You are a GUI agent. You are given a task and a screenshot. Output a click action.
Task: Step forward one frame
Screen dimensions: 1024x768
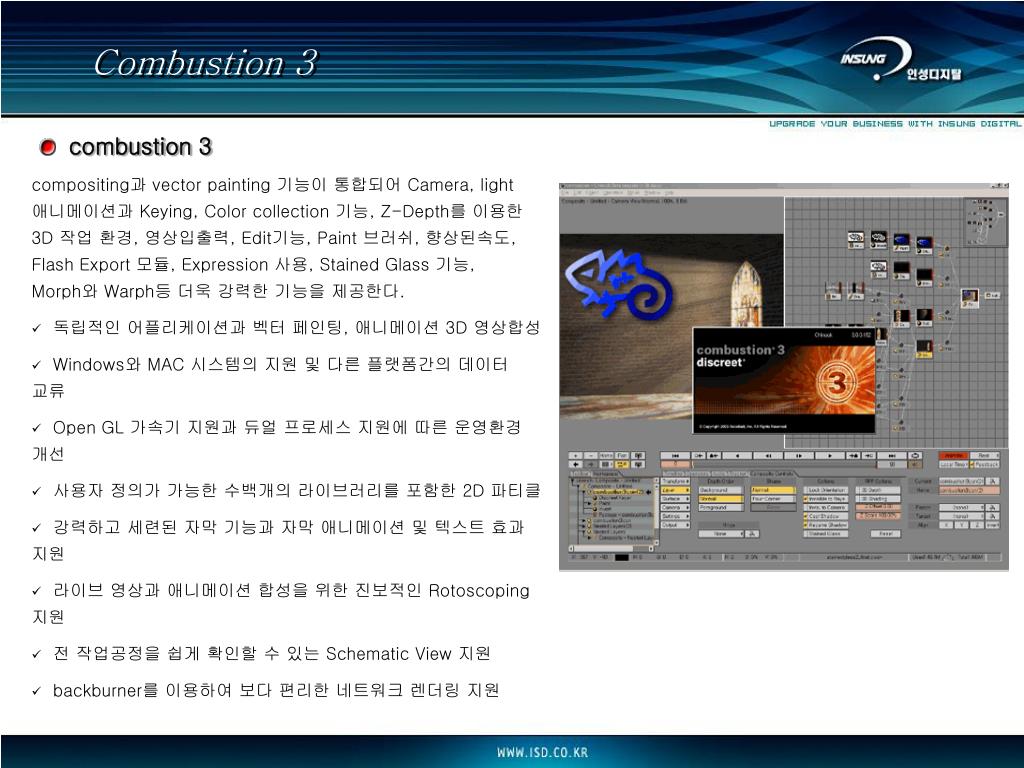tap(799, 455)
